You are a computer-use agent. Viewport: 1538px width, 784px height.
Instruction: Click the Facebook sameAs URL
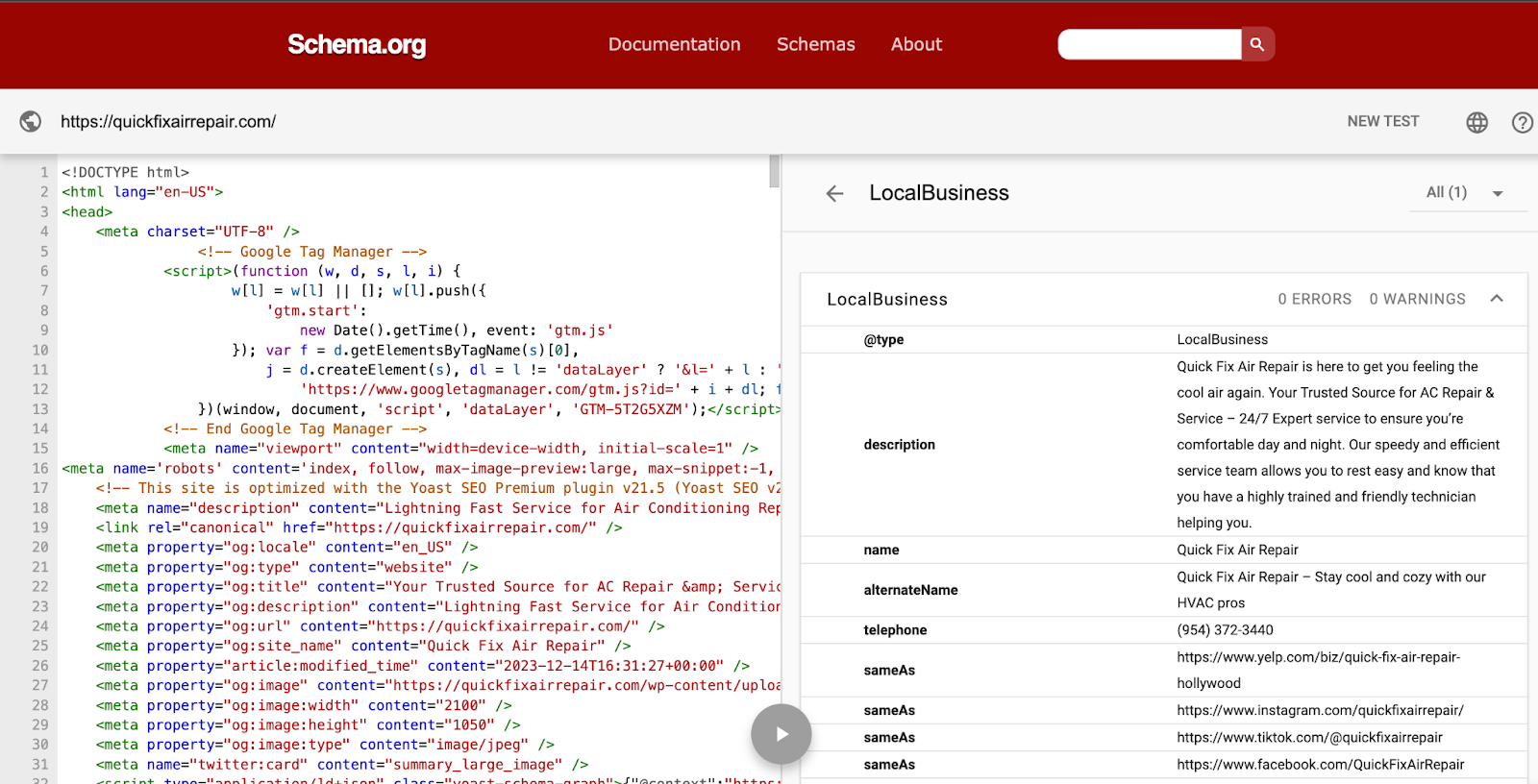click(1320, 765)
